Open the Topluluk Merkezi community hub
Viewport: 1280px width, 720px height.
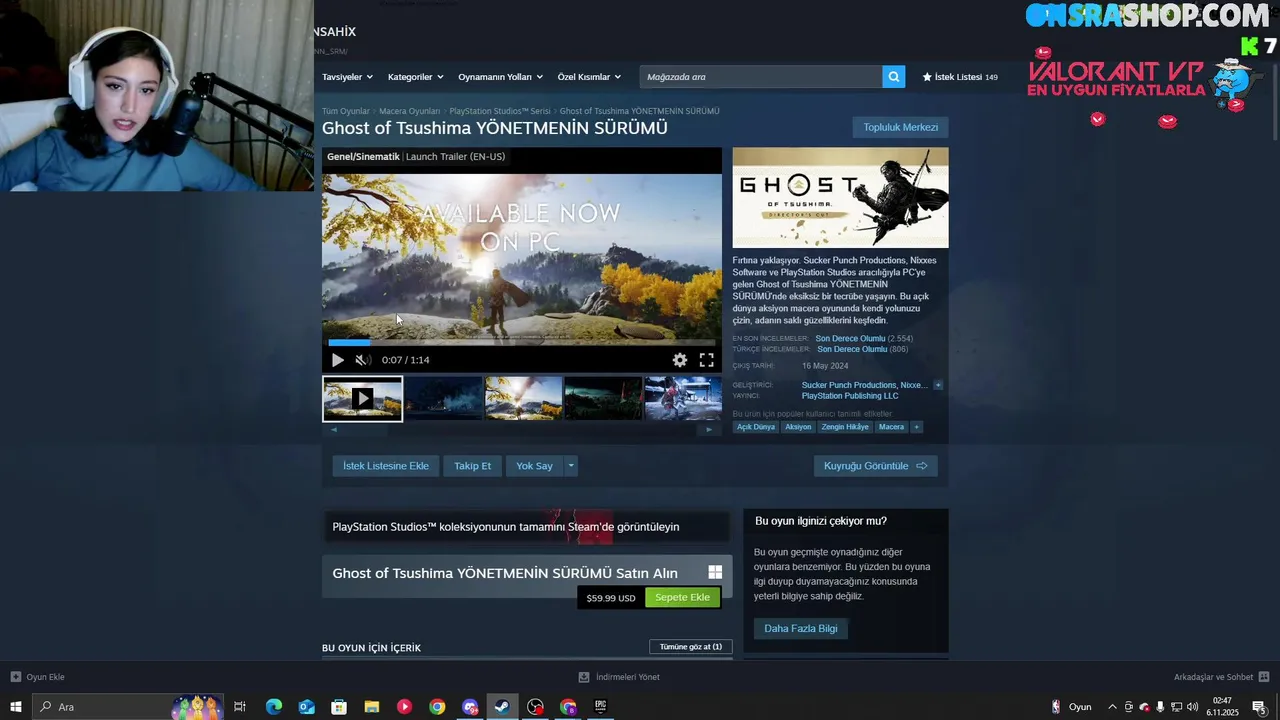900,127
